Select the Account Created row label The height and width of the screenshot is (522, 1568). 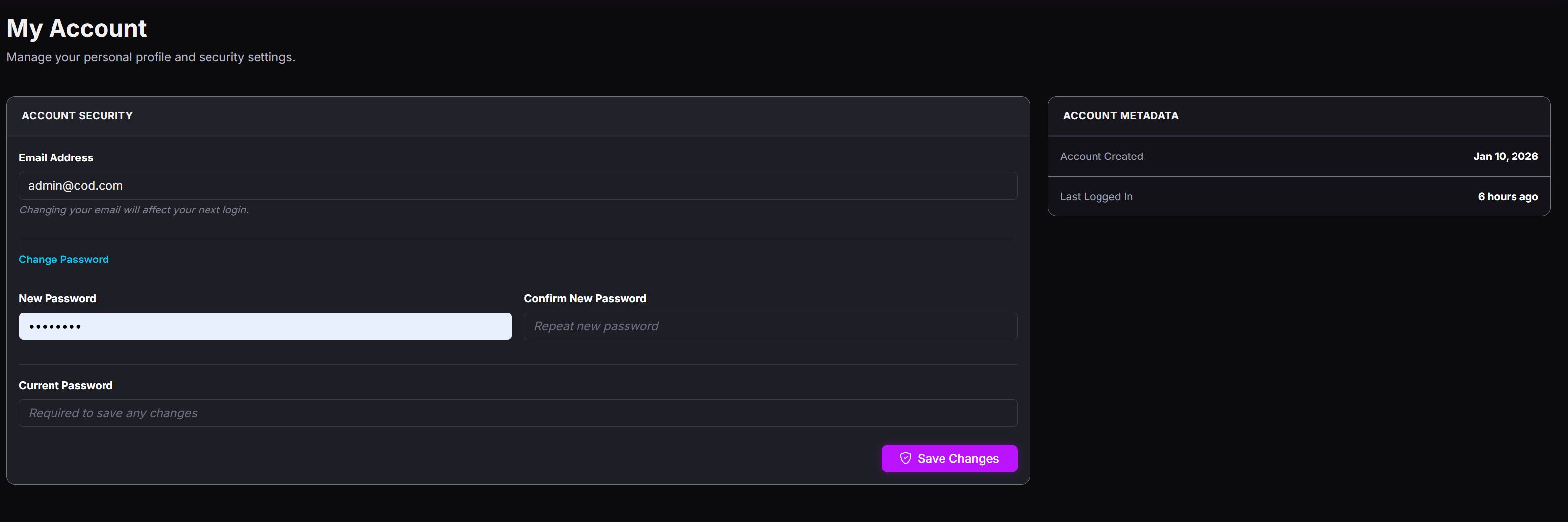coord(1101,157)
